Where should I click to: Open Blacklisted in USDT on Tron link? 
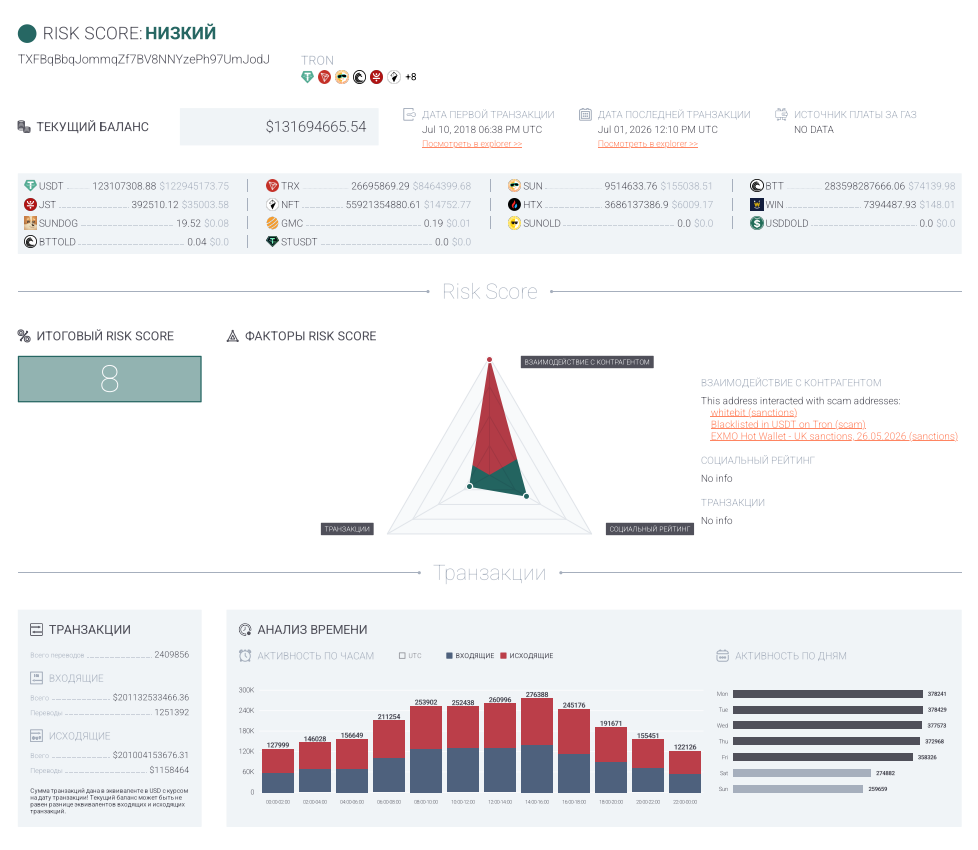tap(788, 424)
